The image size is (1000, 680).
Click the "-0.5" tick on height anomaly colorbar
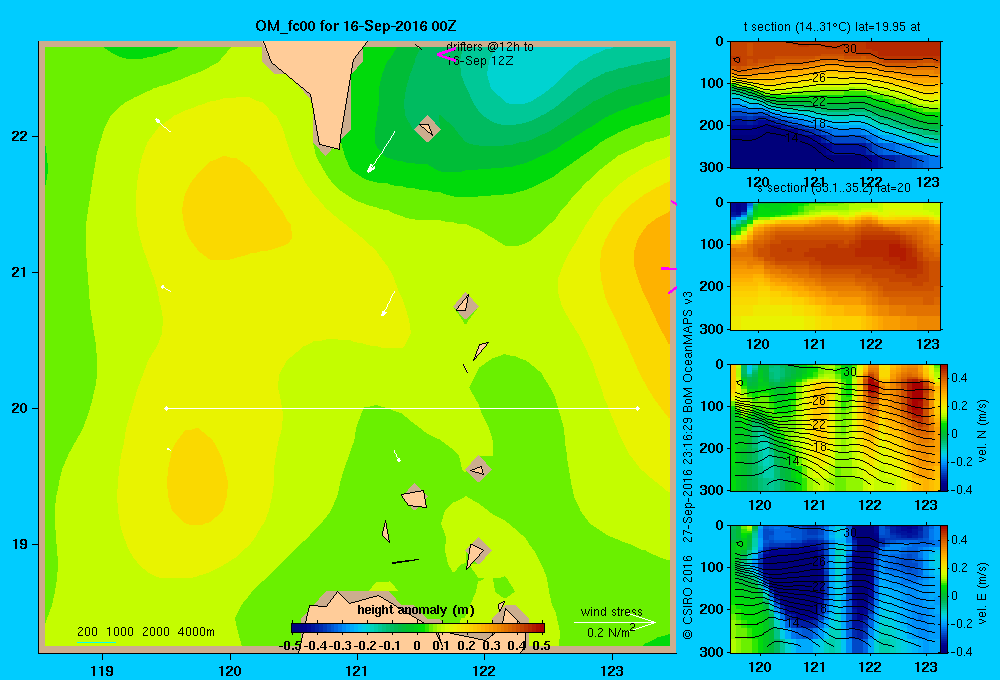[290, 646]
